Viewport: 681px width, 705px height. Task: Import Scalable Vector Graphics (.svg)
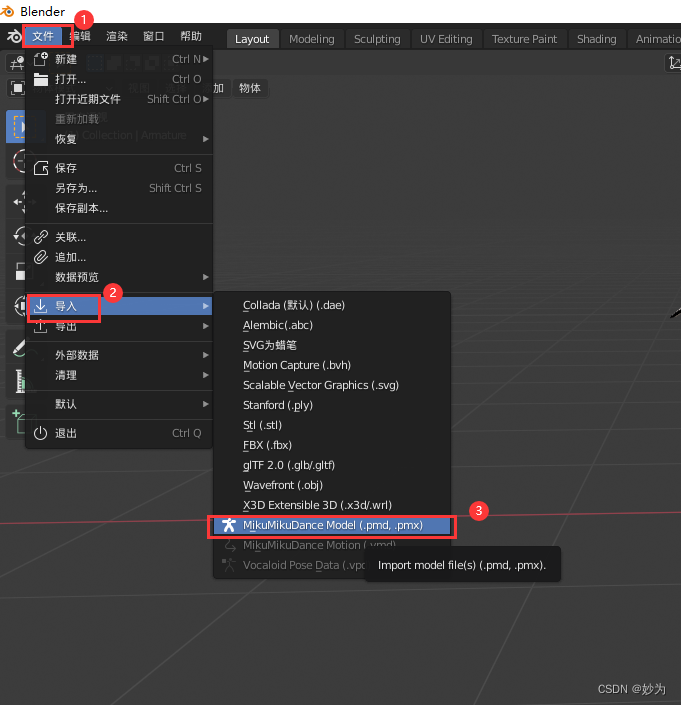(332, 385)
